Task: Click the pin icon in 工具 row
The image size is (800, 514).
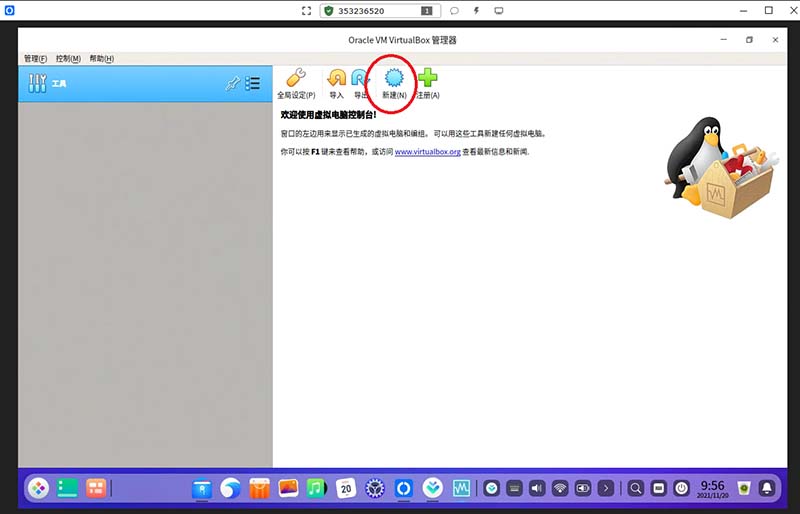Action: 233,83
